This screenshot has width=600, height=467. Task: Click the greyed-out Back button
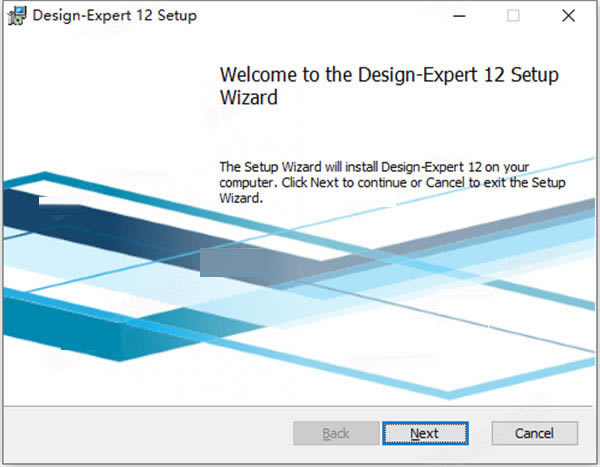[336, 433]
